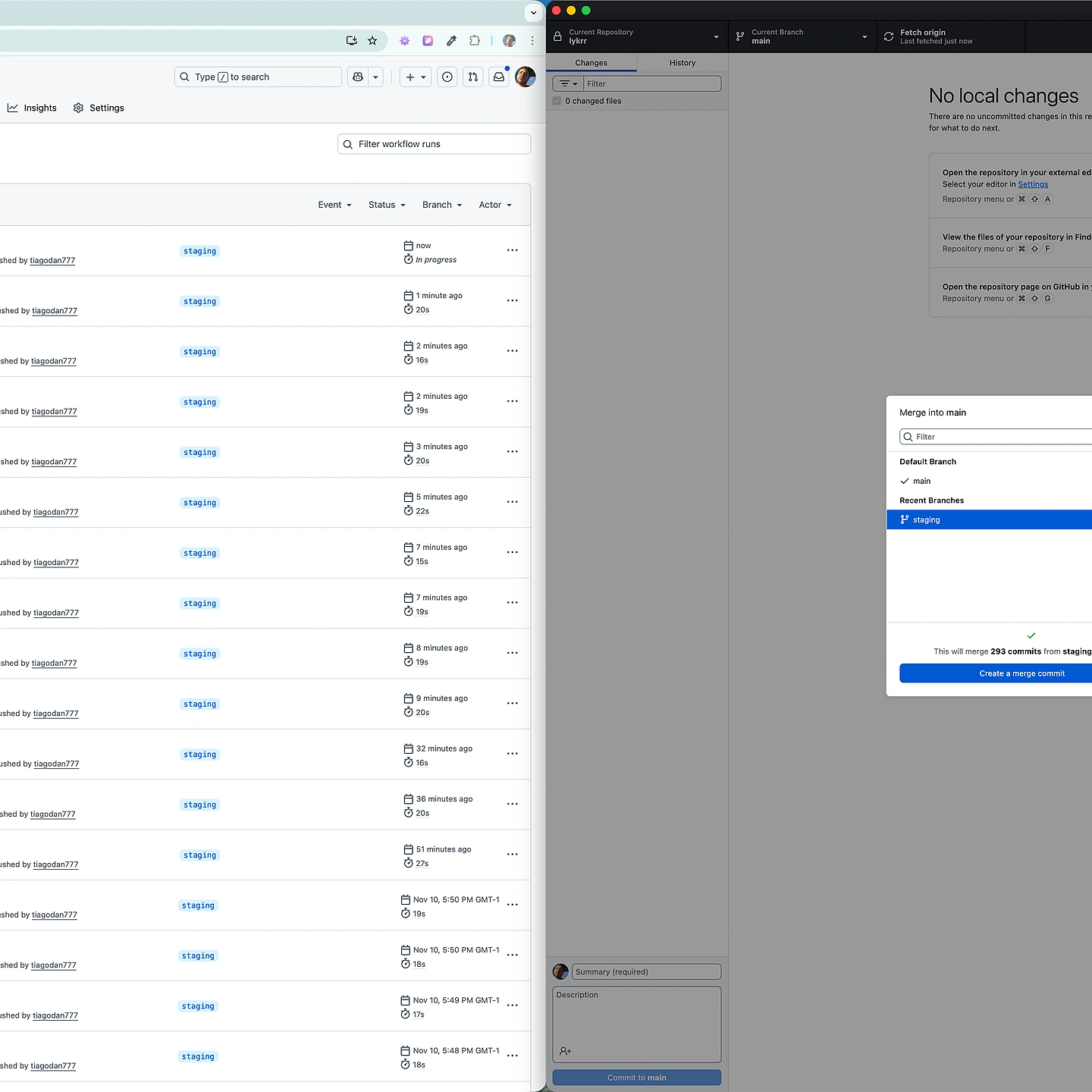Open editor Settings link
This screenshot has height=1092, width=1092.
(x=1033, y=184)
